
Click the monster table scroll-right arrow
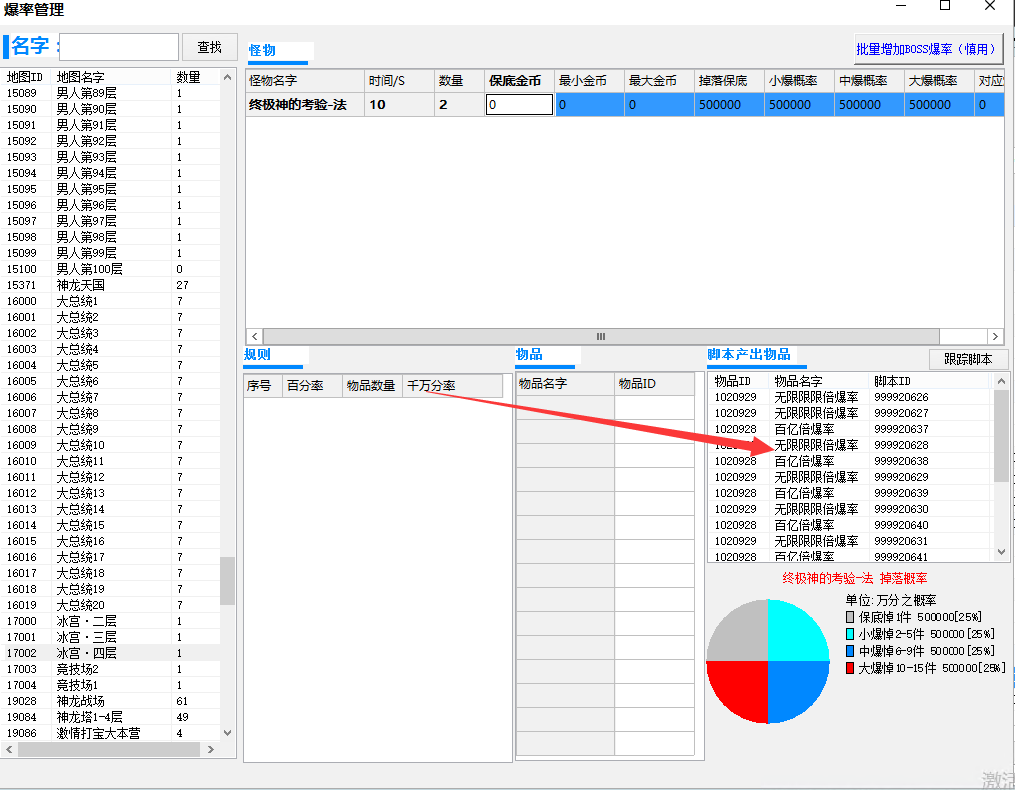click(995, 337)
